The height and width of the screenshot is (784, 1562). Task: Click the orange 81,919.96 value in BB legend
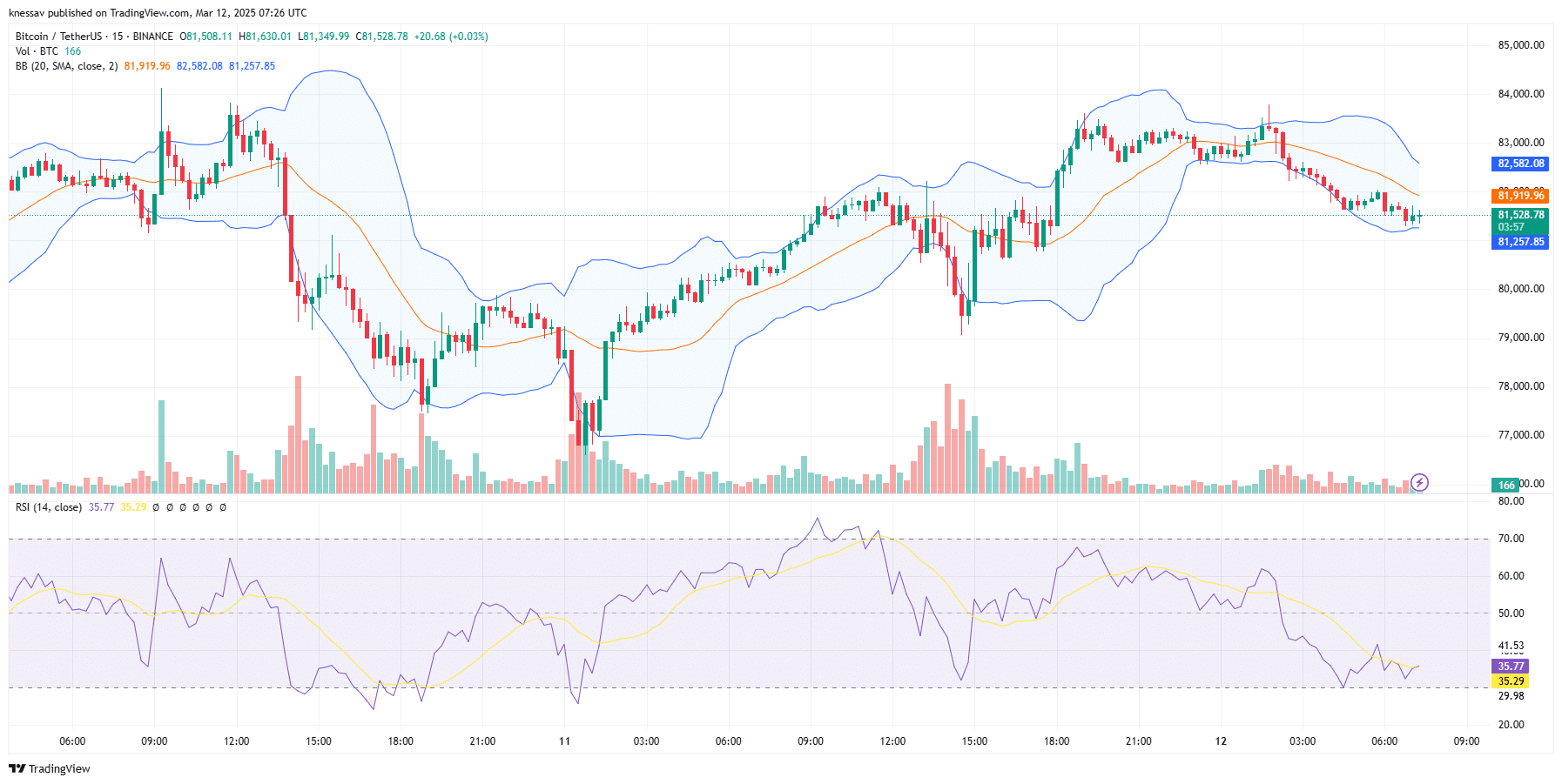pyautogui.click(x=147, y=66)
